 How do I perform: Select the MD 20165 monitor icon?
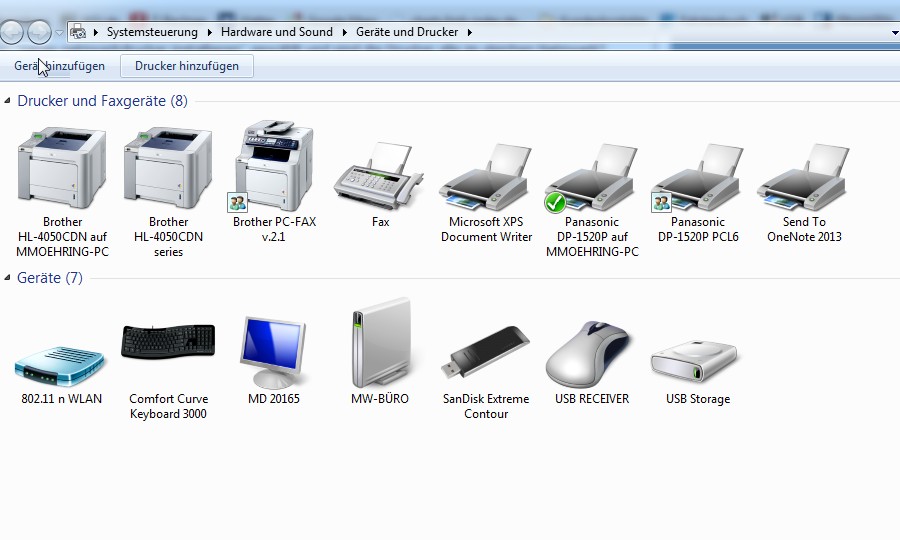point(273,352)
